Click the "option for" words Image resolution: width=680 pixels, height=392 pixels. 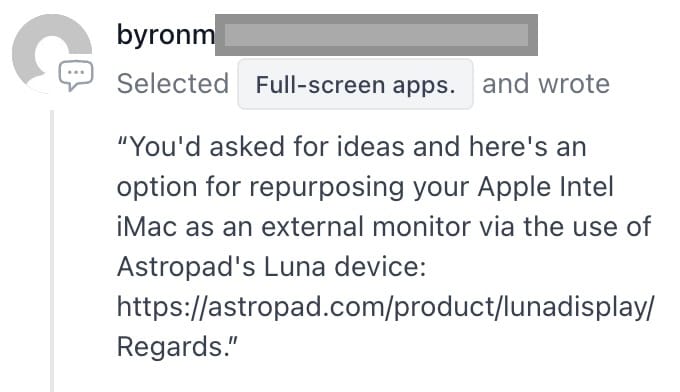[x=179, y=187]
